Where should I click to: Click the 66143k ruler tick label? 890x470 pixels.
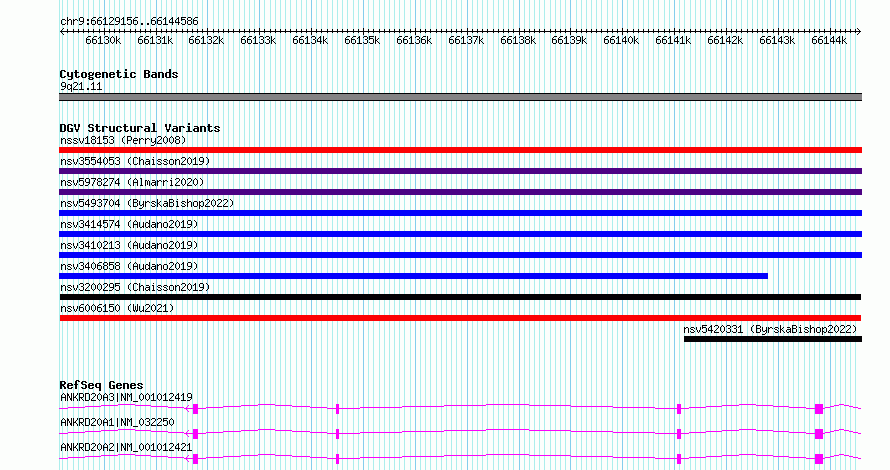point(777,40)
